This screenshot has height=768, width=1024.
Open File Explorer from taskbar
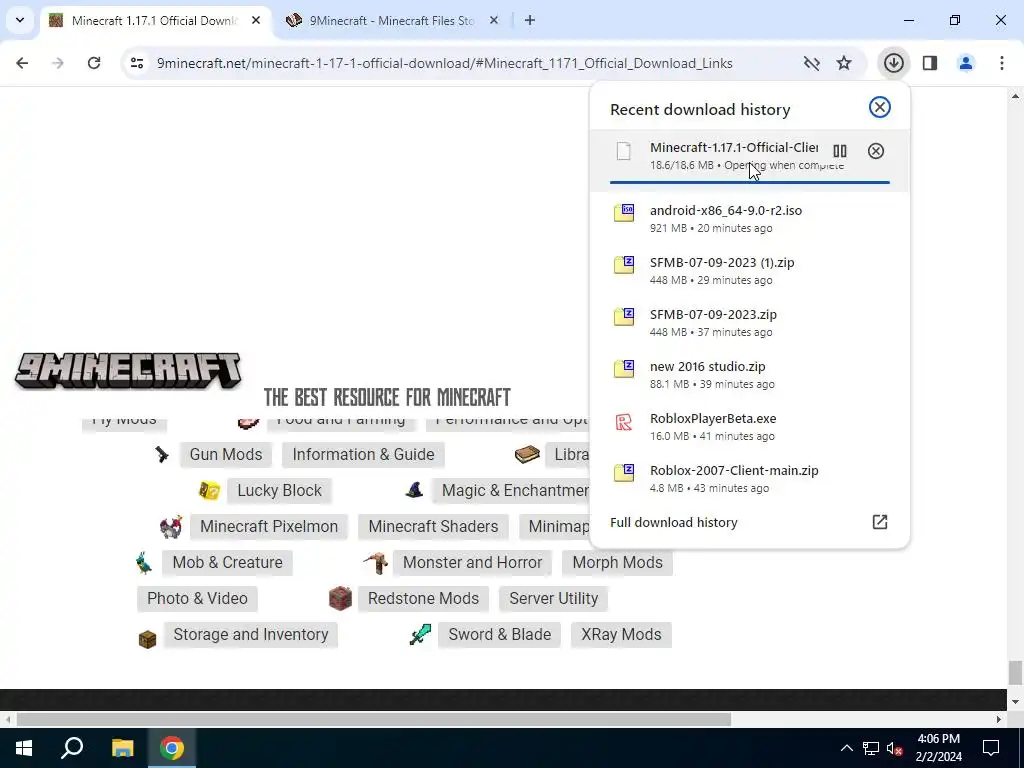(x=122, y=748)
